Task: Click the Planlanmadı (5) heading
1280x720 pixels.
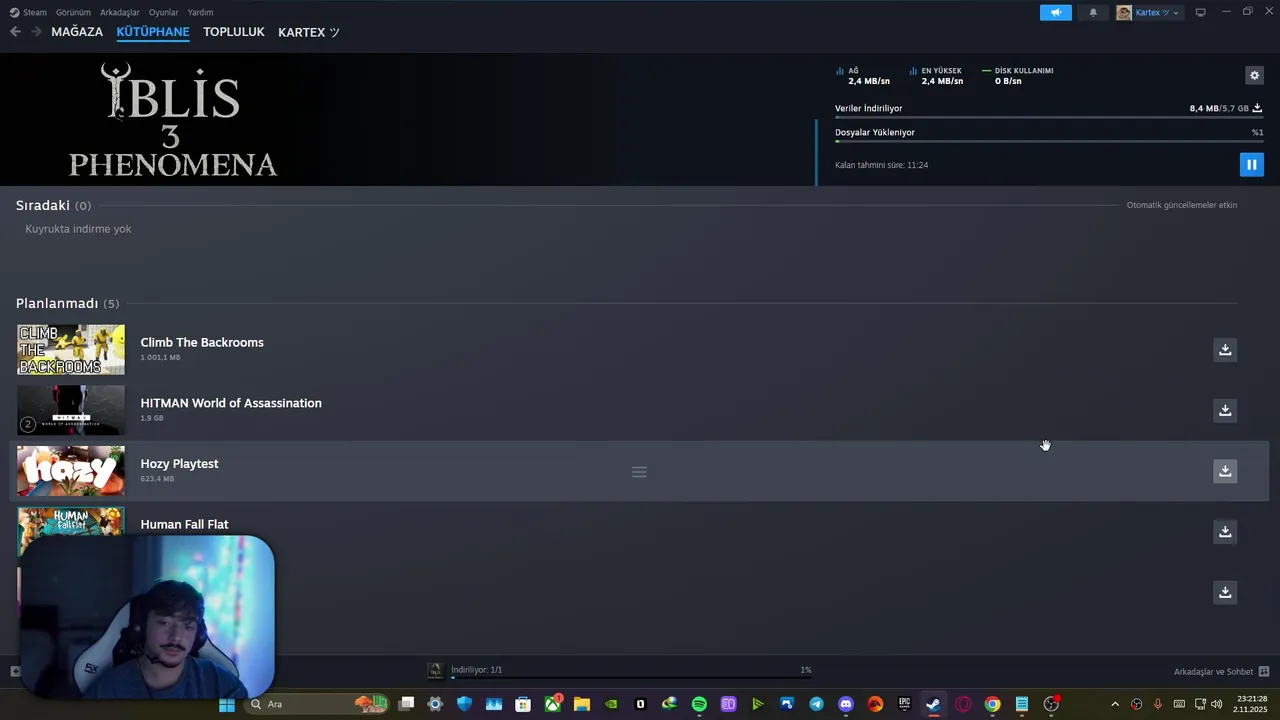Action: click(67, 303)
